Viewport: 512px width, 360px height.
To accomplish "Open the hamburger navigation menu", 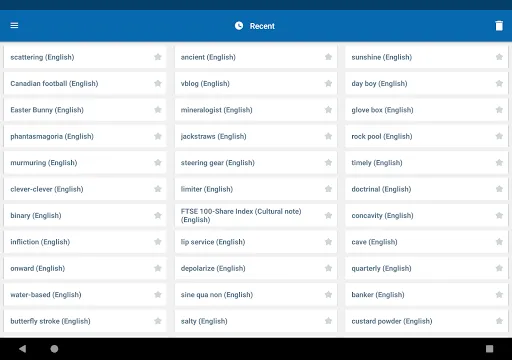I will (14, 25).
